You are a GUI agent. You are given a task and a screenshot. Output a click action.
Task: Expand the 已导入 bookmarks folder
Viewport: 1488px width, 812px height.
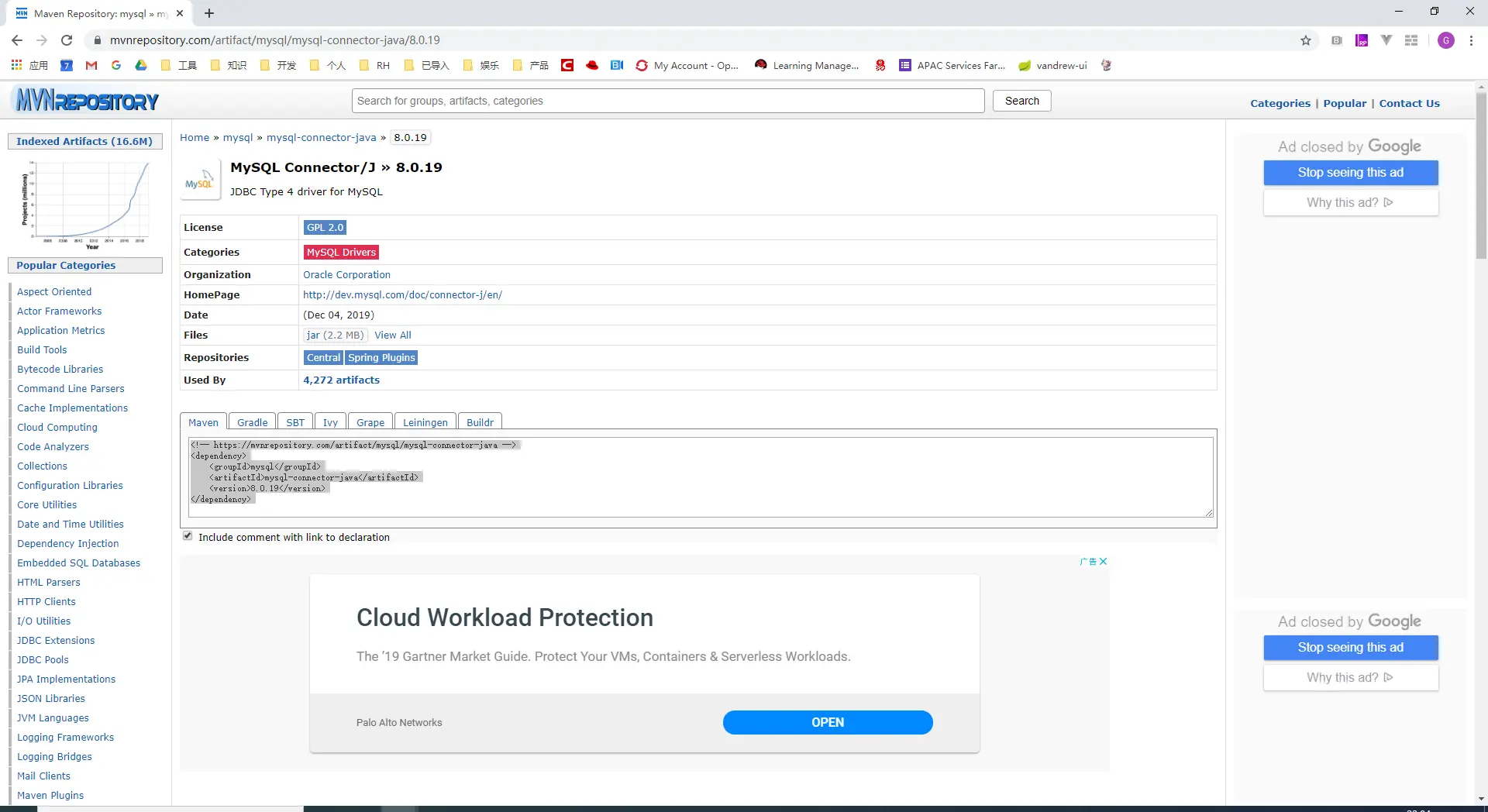point(426,65)
